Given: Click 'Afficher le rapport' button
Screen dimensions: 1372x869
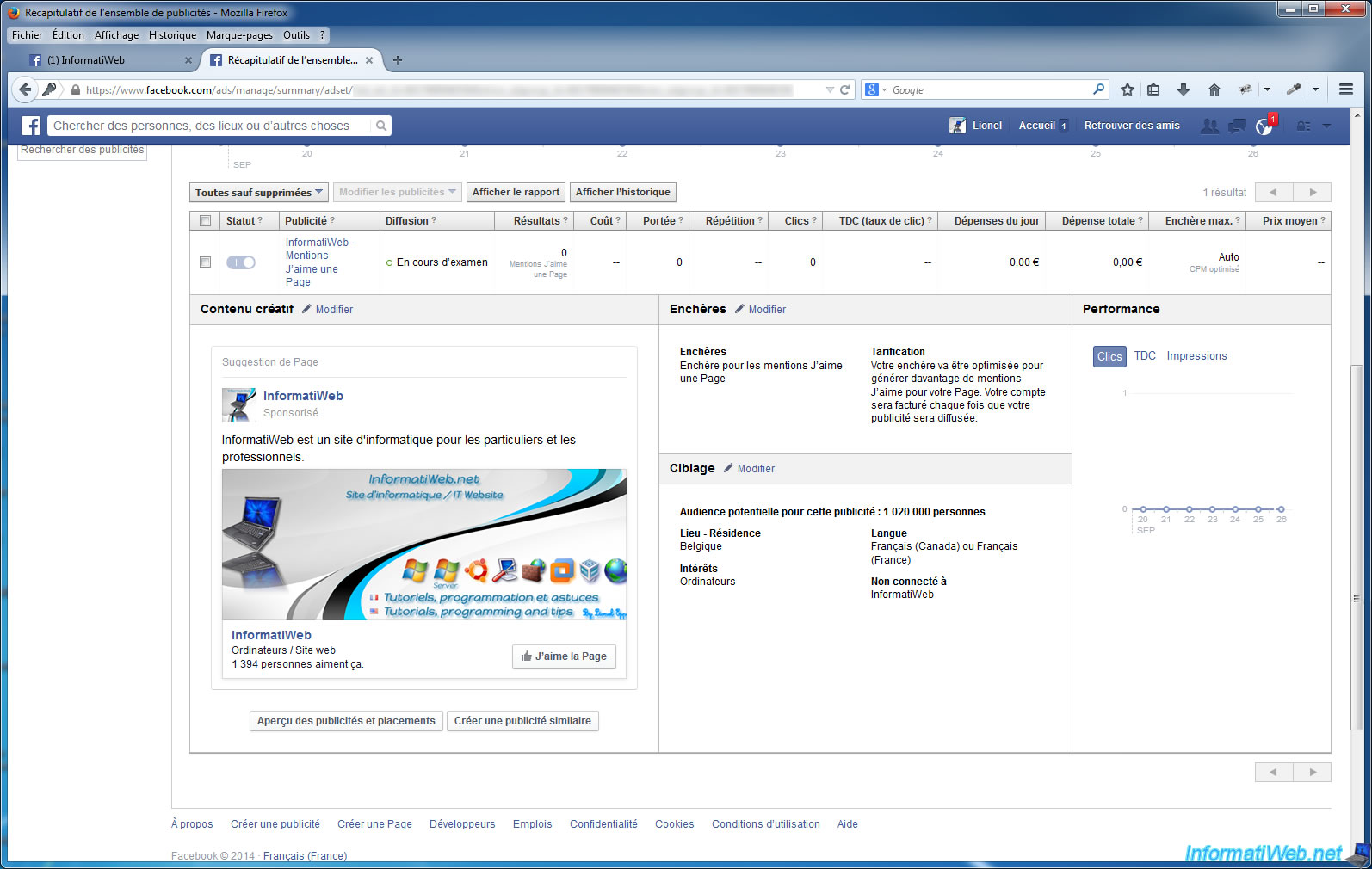Looking at the screenshot, I should click(516, 193).
